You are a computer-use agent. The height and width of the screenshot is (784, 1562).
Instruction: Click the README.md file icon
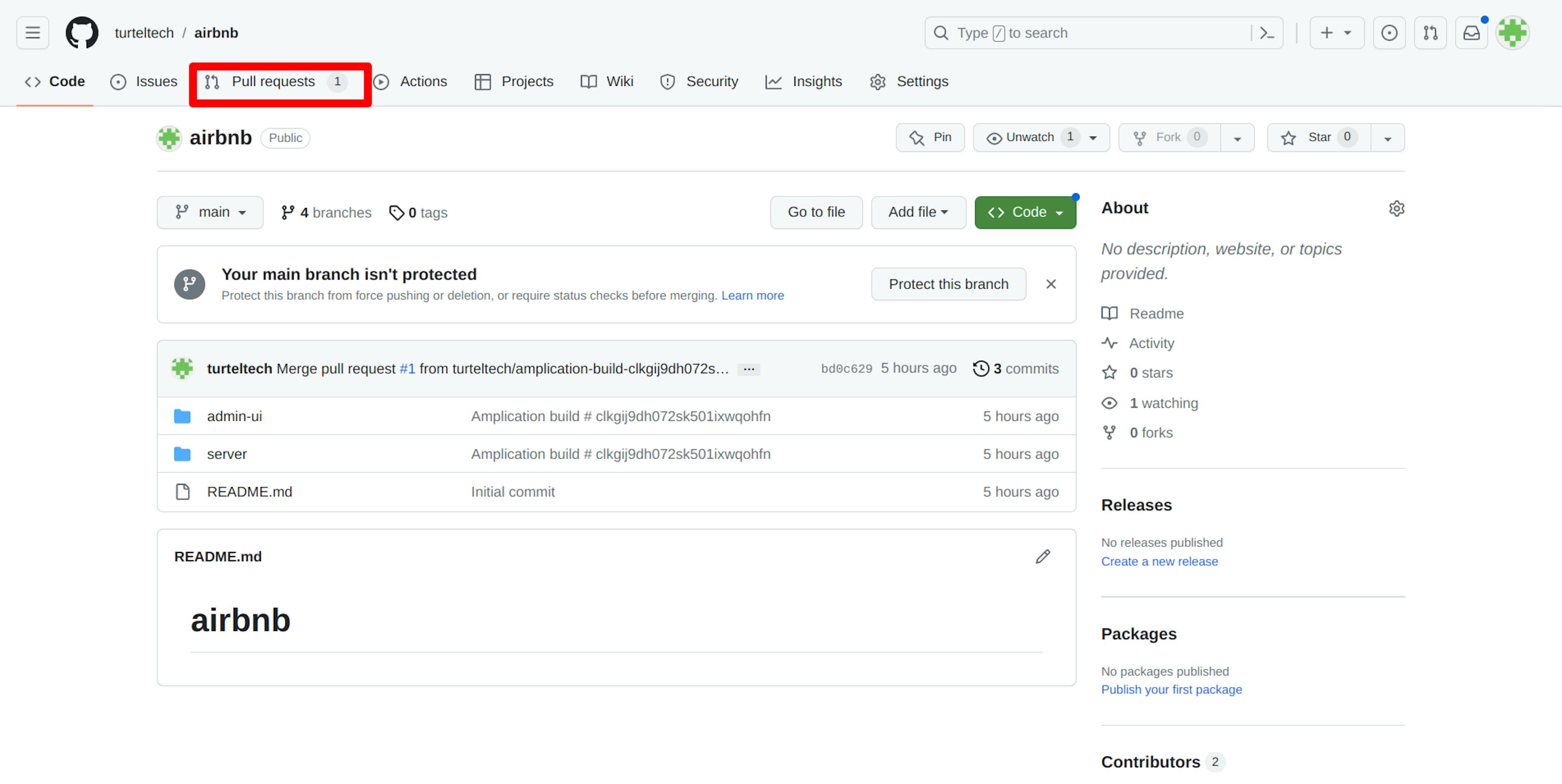(x=183, y=492)
